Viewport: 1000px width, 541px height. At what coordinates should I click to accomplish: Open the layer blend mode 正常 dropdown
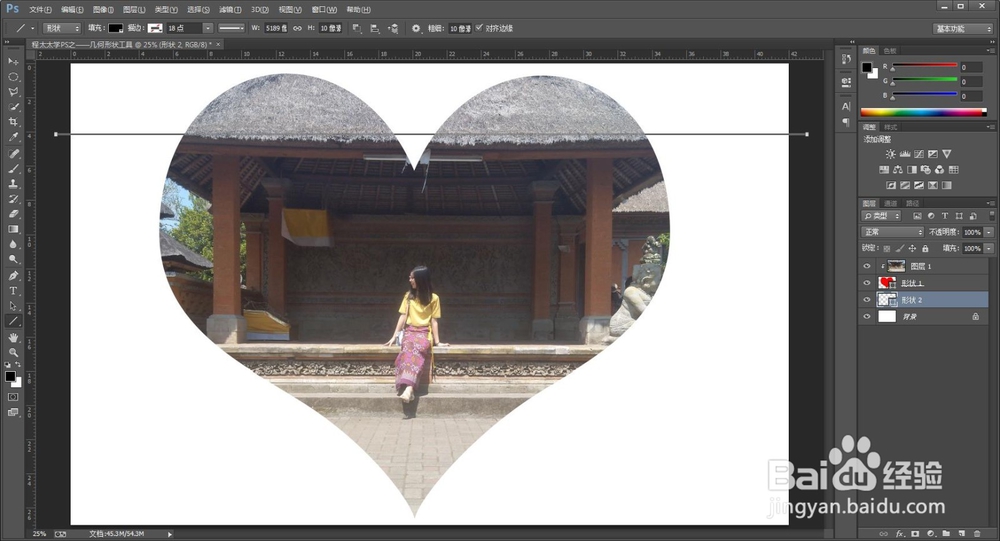(x=893, y=232)
